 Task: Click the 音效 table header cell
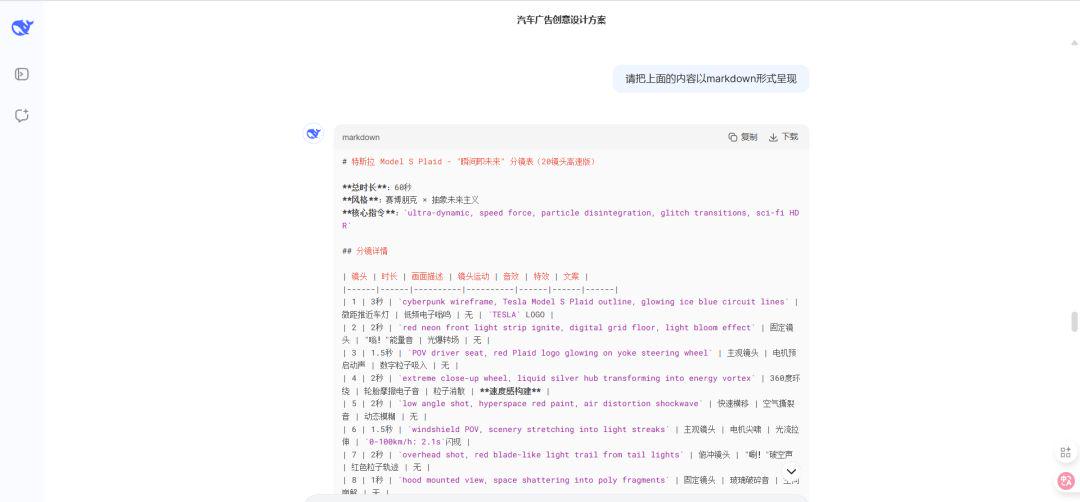[x=510, y=276]
